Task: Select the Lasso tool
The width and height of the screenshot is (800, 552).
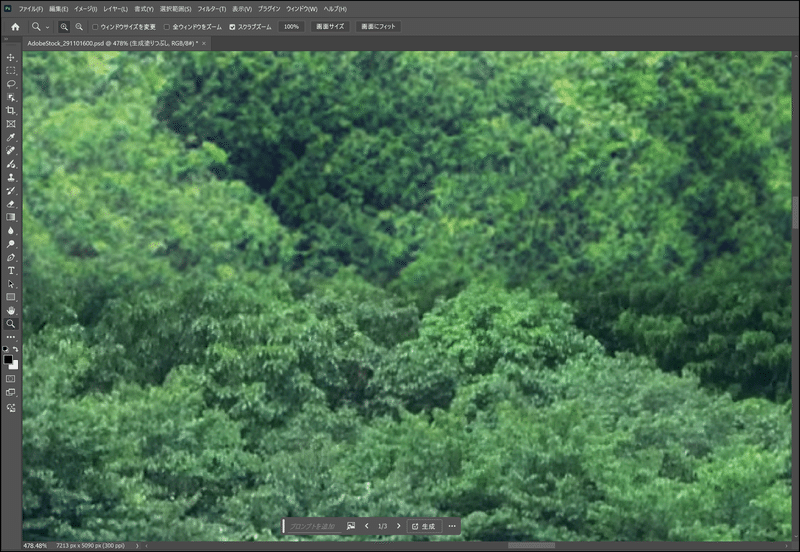Action: 11,84
